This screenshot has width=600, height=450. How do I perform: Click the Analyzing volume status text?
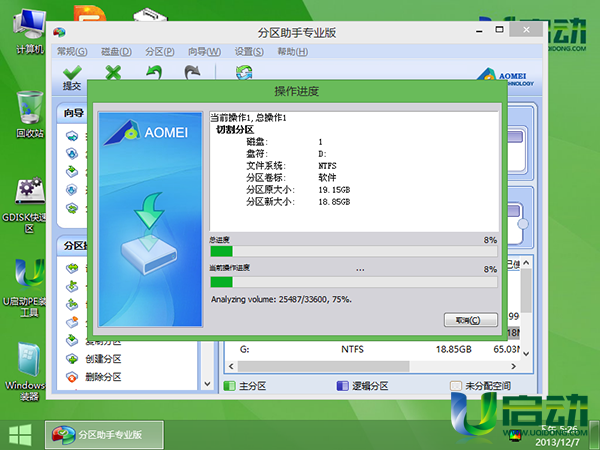pyautogui.click(x=281, y=299)
